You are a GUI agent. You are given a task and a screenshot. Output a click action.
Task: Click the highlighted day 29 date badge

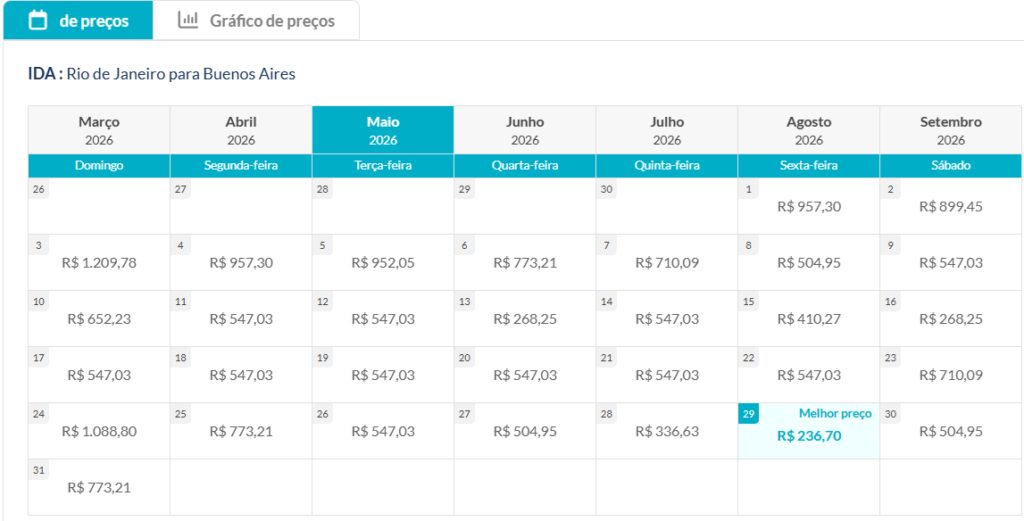[749, 414]
